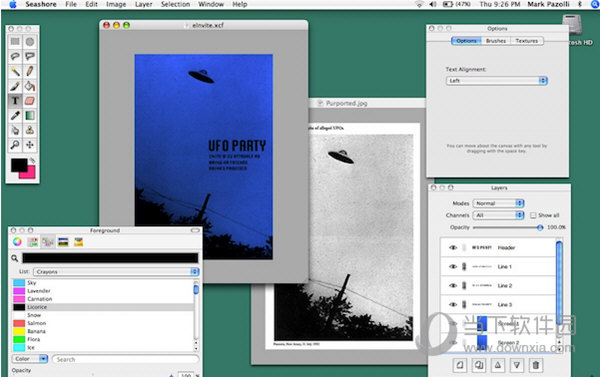Open the color palettes picker mode
The height and width of the screenshot is (377, 600).
[x=48, y=242]
